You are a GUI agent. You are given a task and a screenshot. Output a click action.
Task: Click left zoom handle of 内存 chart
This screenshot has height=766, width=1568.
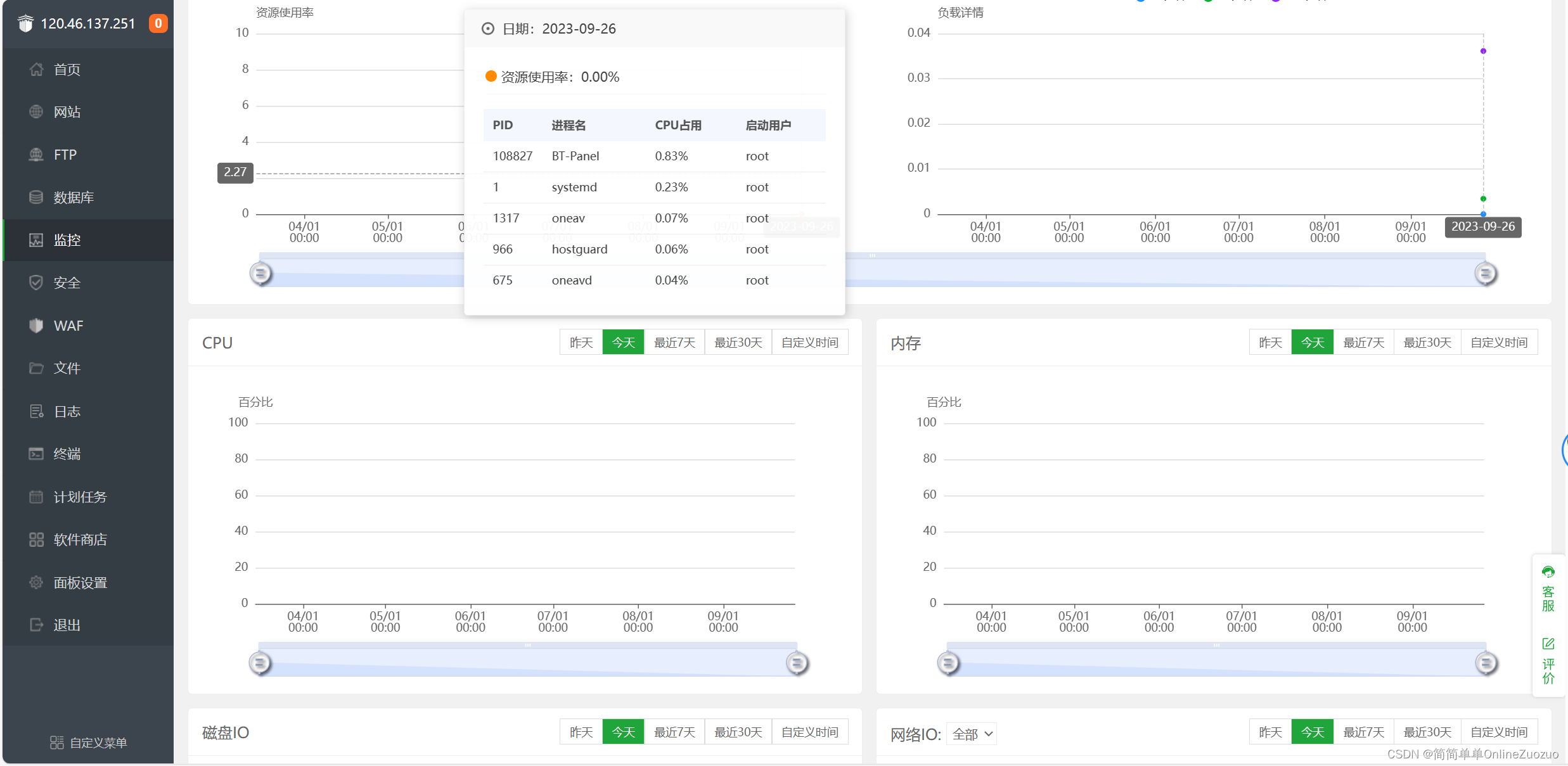(948, 663)
